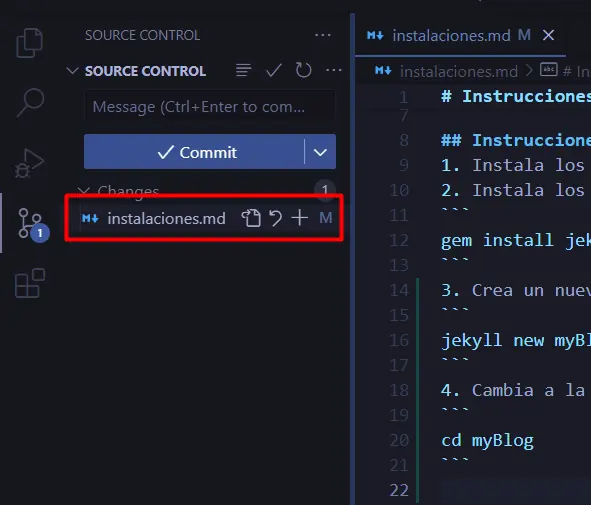Click the Changes count badge showing 1

[325, 190]
